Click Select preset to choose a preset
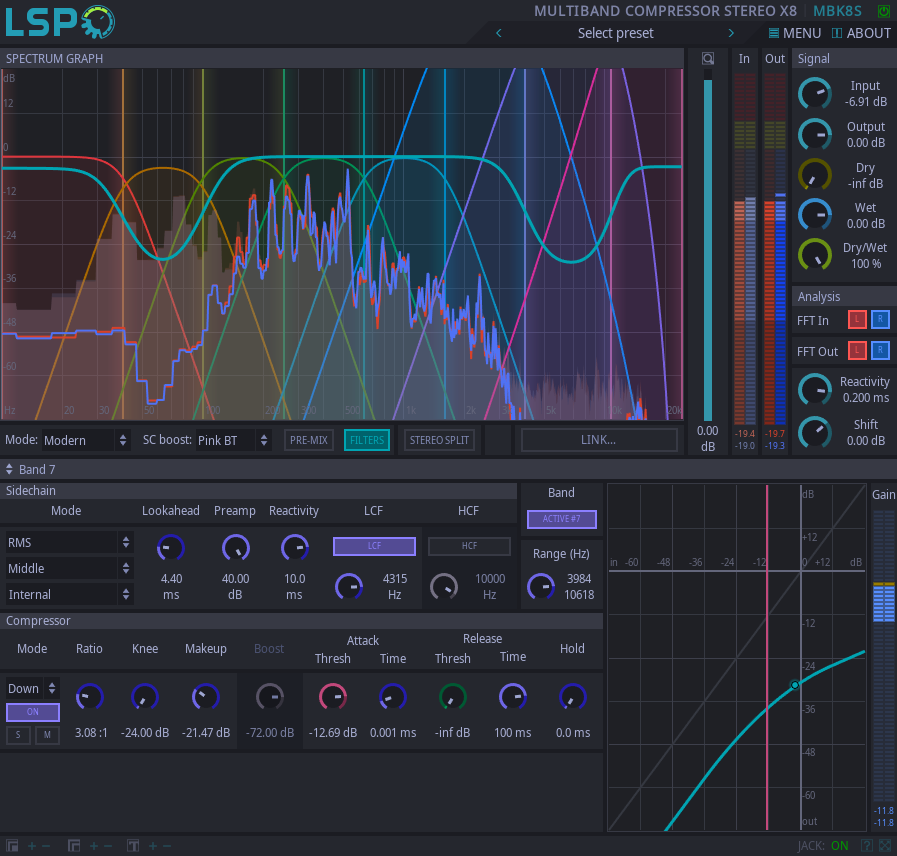The image size is (897, 856). (615, 32)
